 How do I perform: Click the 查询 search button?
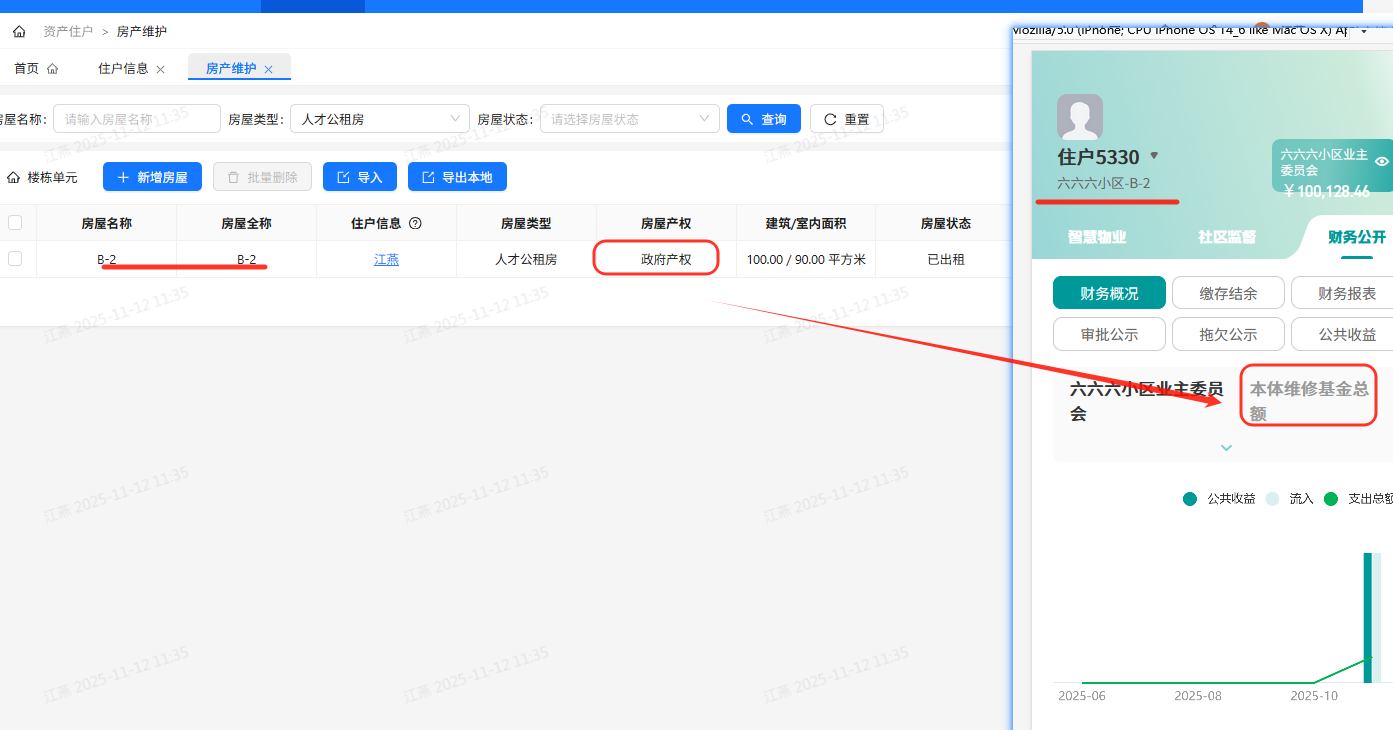click(x=764, y=119)
